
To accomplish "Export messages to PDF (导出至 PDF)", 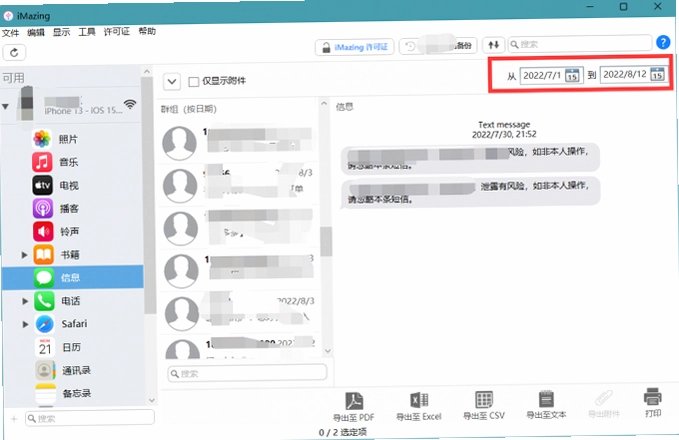I will [353, 406].
